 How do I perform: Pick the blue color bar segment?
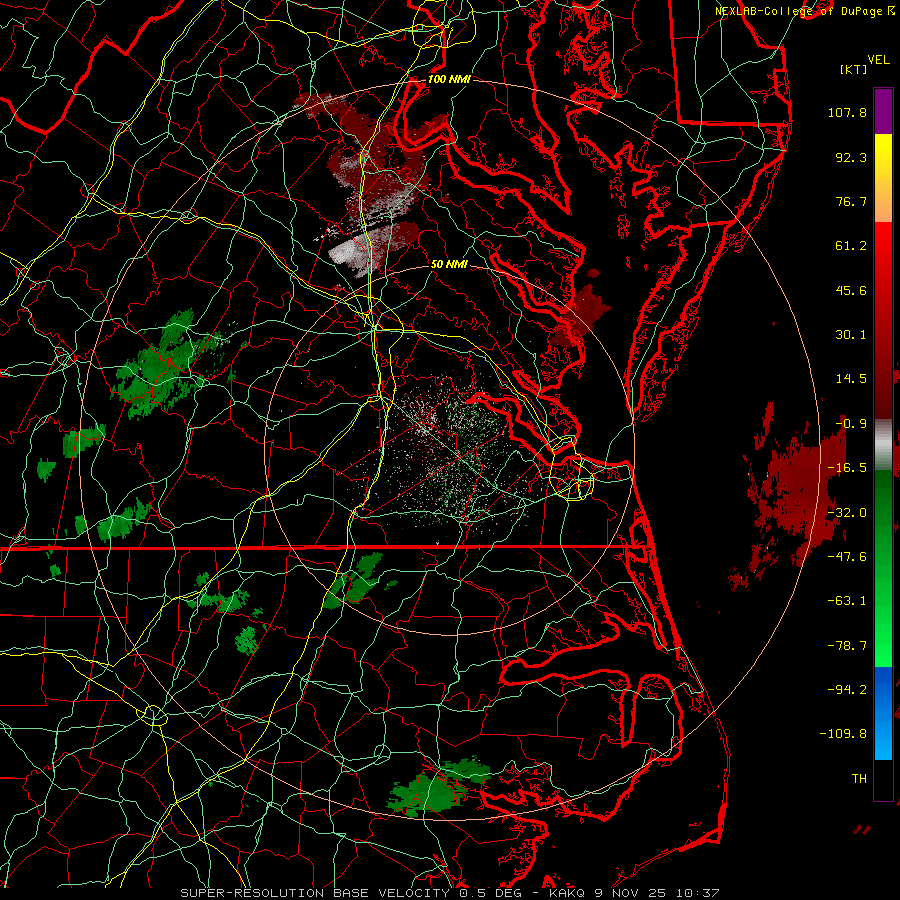(883, 713)
